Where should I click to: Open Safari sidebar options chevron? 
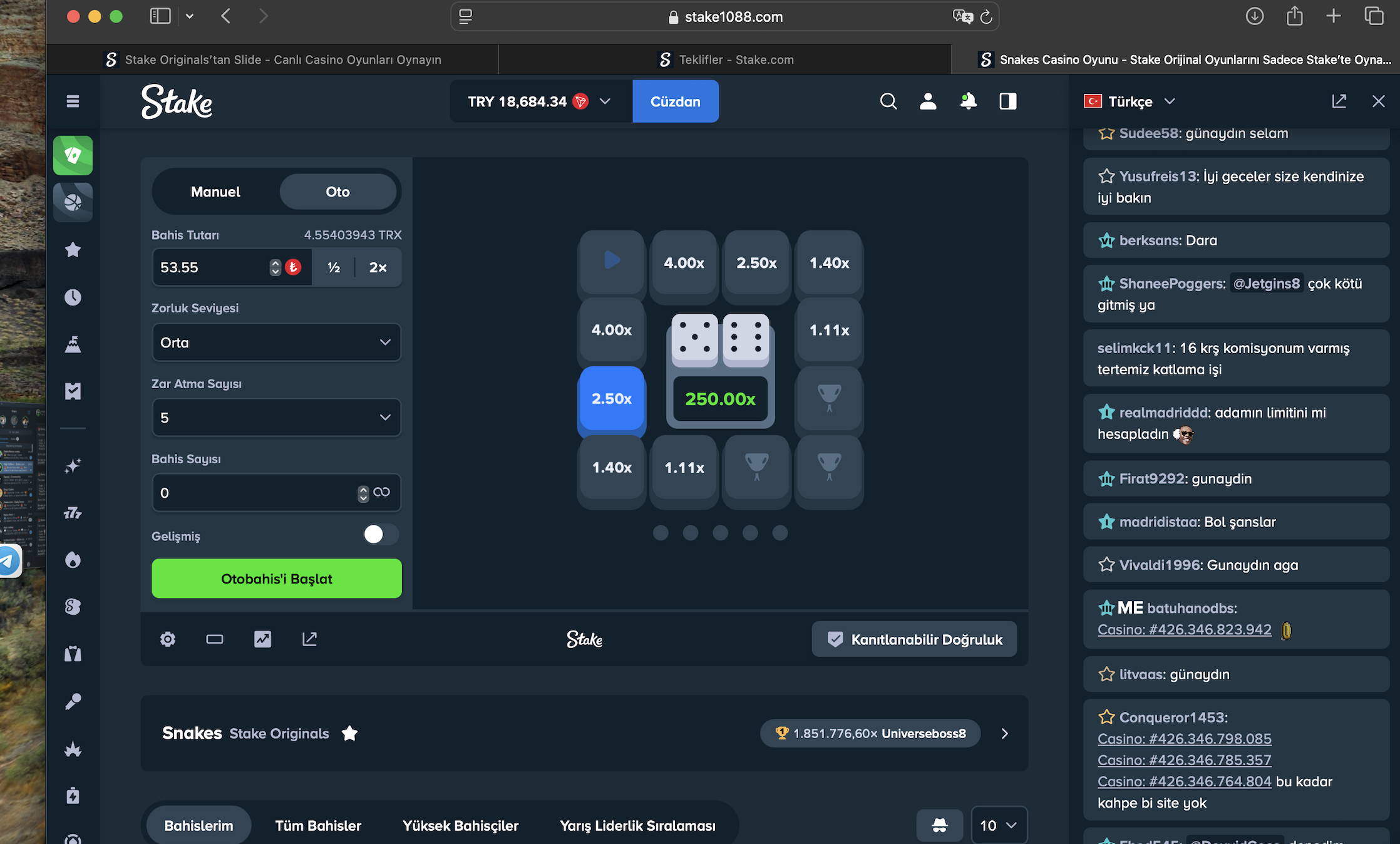(190, 16)
